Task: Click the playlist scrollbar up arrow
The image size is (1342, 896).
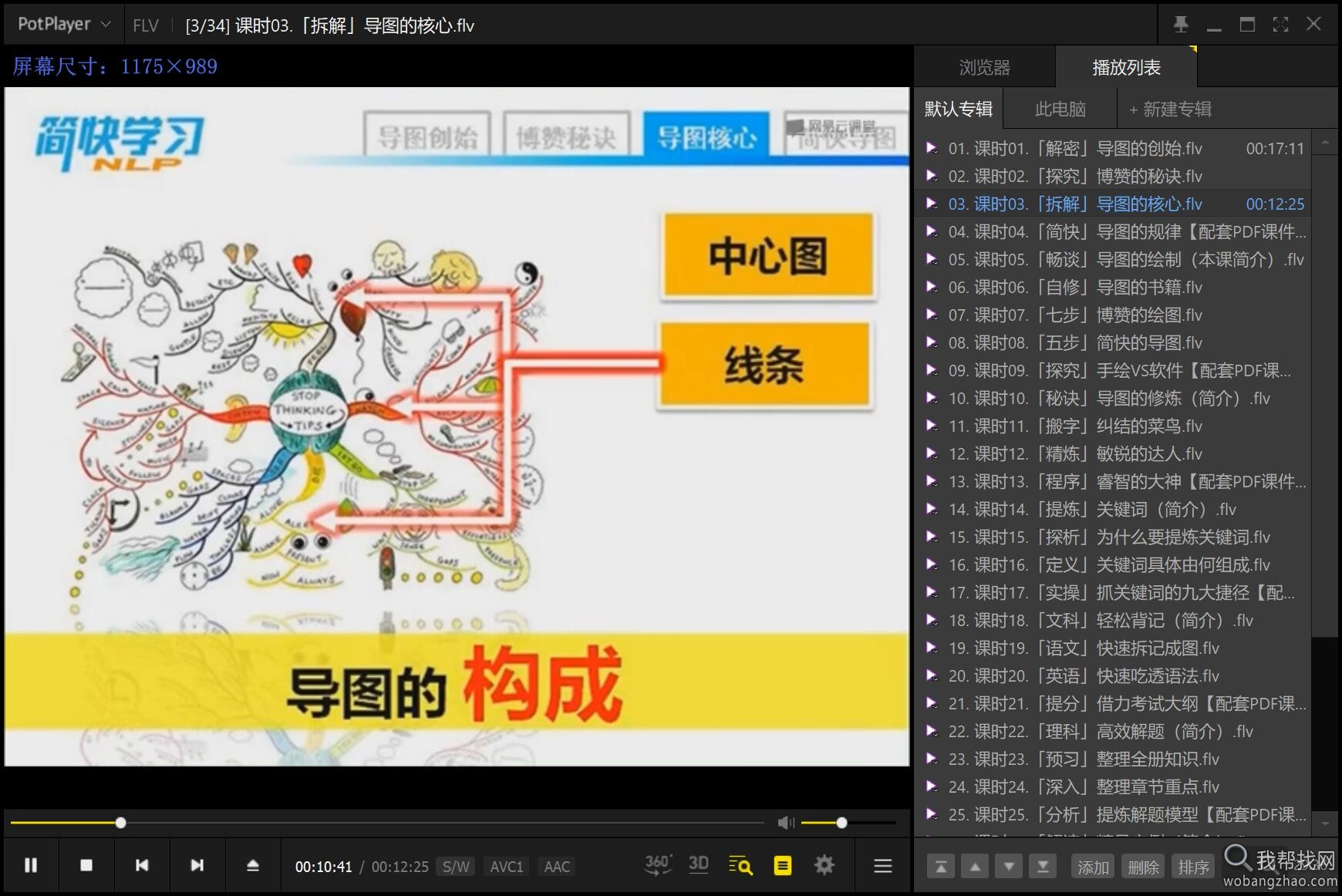Action: point(1325,142)
